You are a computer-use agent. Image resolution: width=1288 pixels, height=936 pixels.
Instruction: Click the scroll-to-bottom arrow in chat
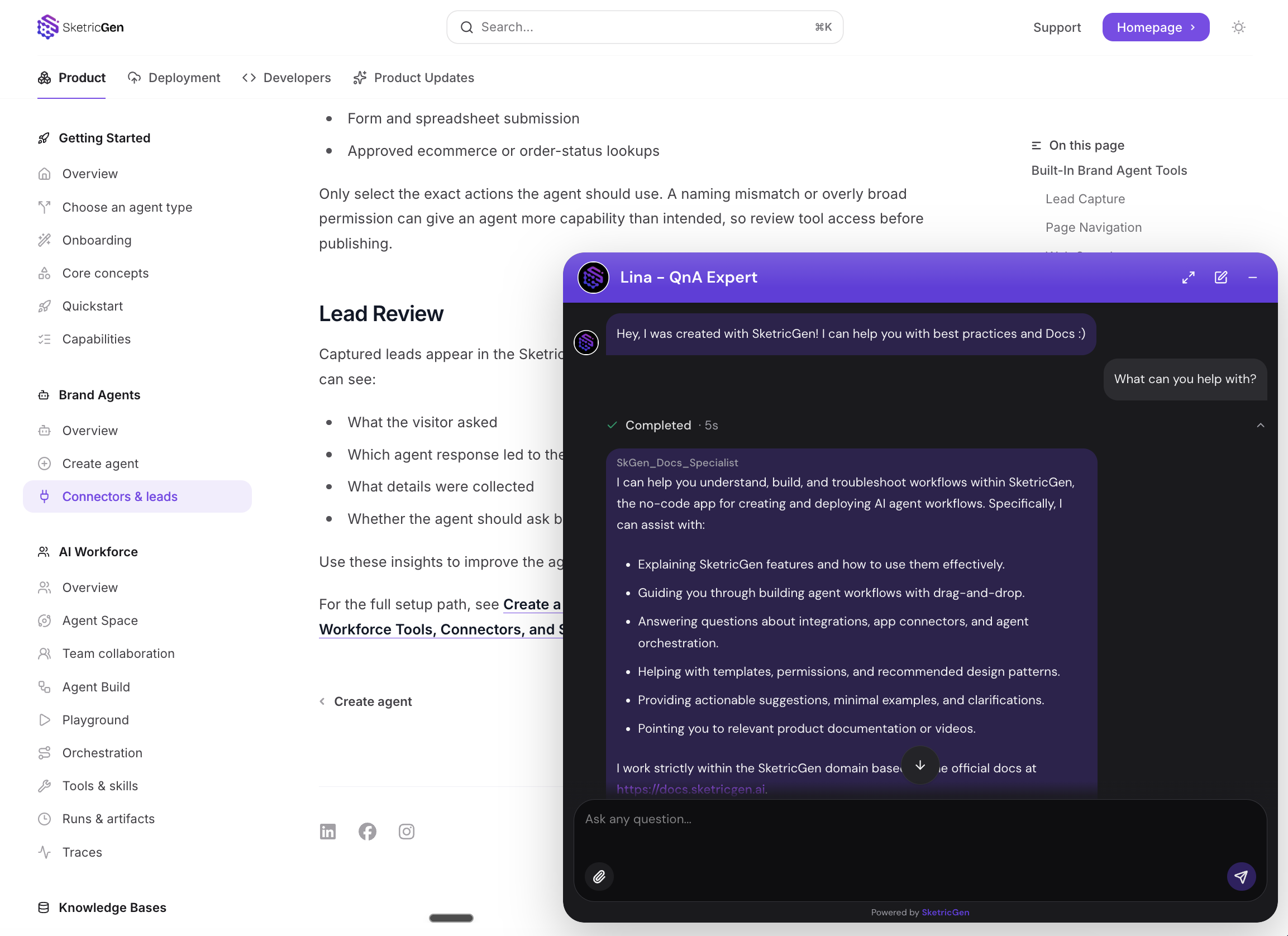click(x=920, y=765)
